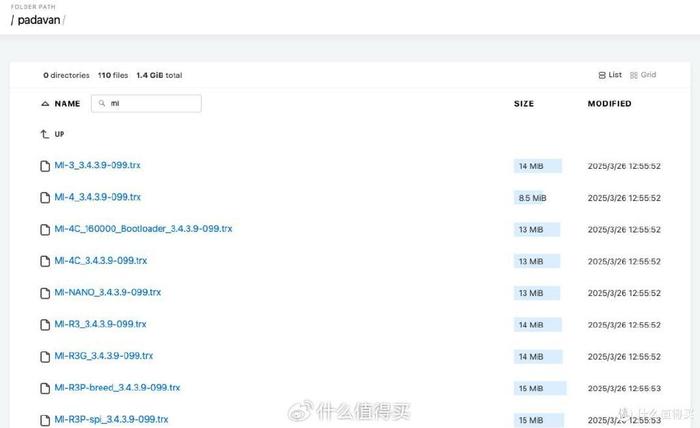Select the 14 MiB size of MI-R3_3.4.3.9
The height and width of the screenshot is (428, 700).
(x=531, y=325)
